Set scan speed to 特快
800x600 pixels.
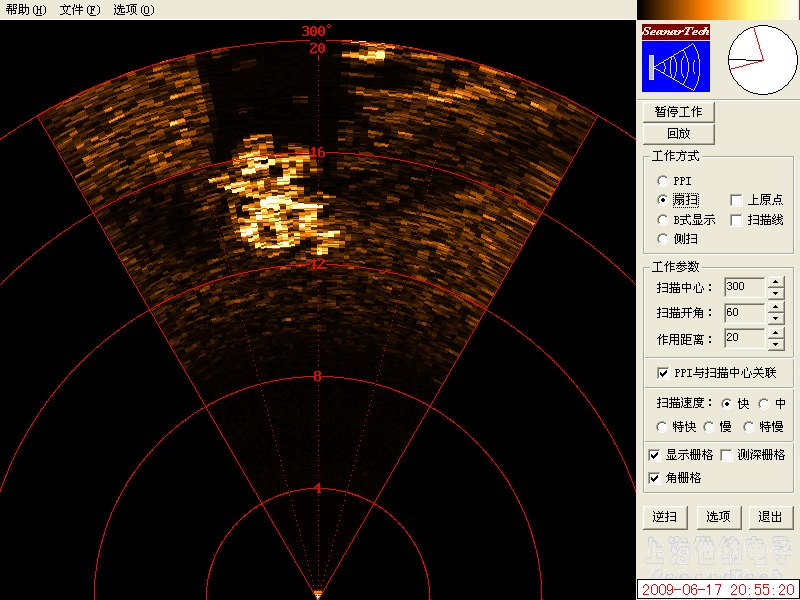tap(662, 427)
